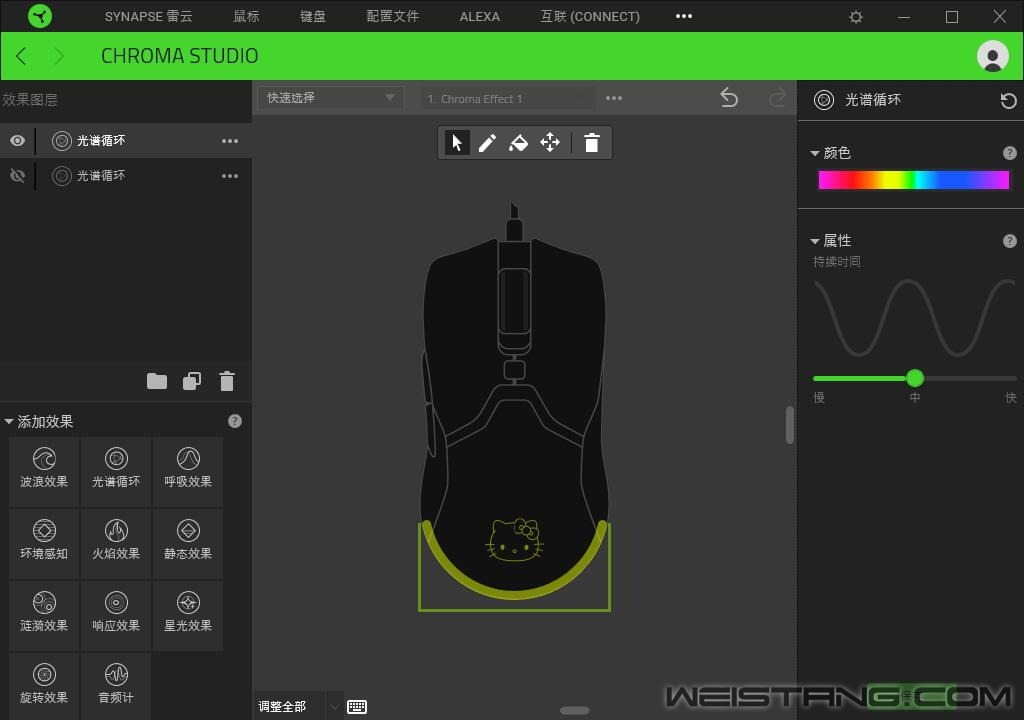Choose the selection pointer tool
1024x720 pixels.
tap(456, 142)
